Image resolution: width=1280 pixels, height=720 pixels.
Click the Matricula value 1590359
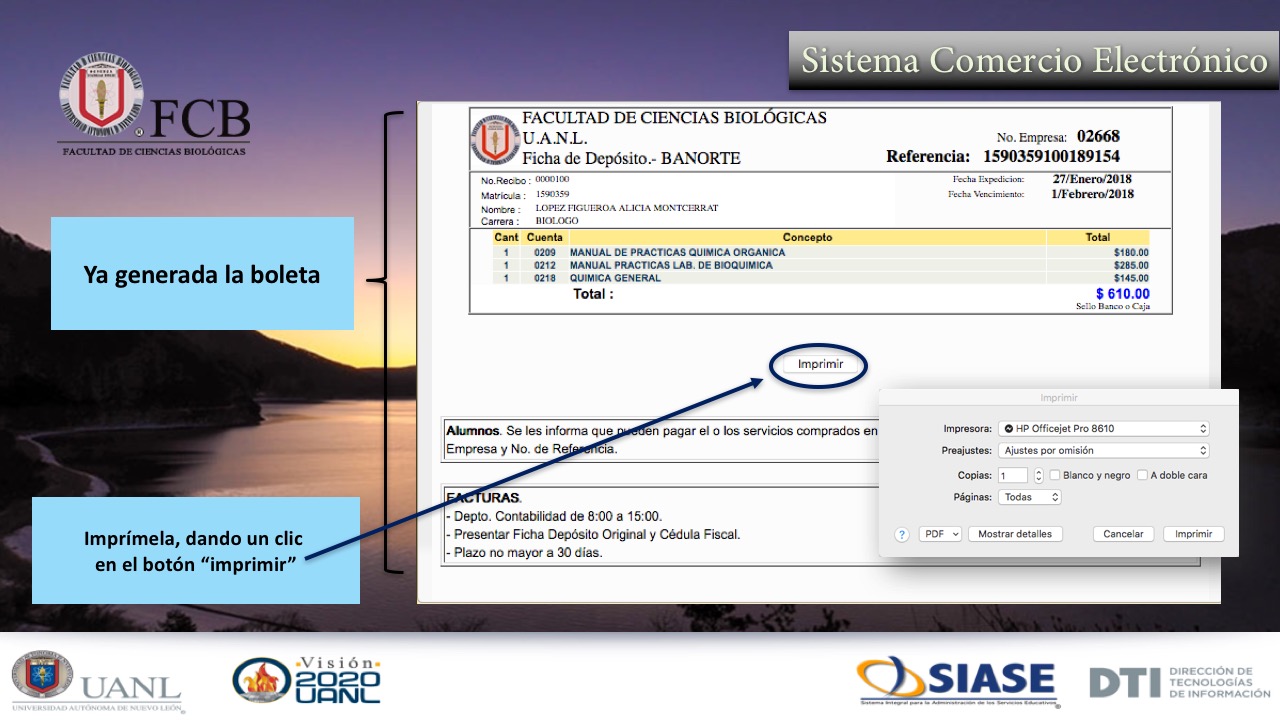pos(553,194)
